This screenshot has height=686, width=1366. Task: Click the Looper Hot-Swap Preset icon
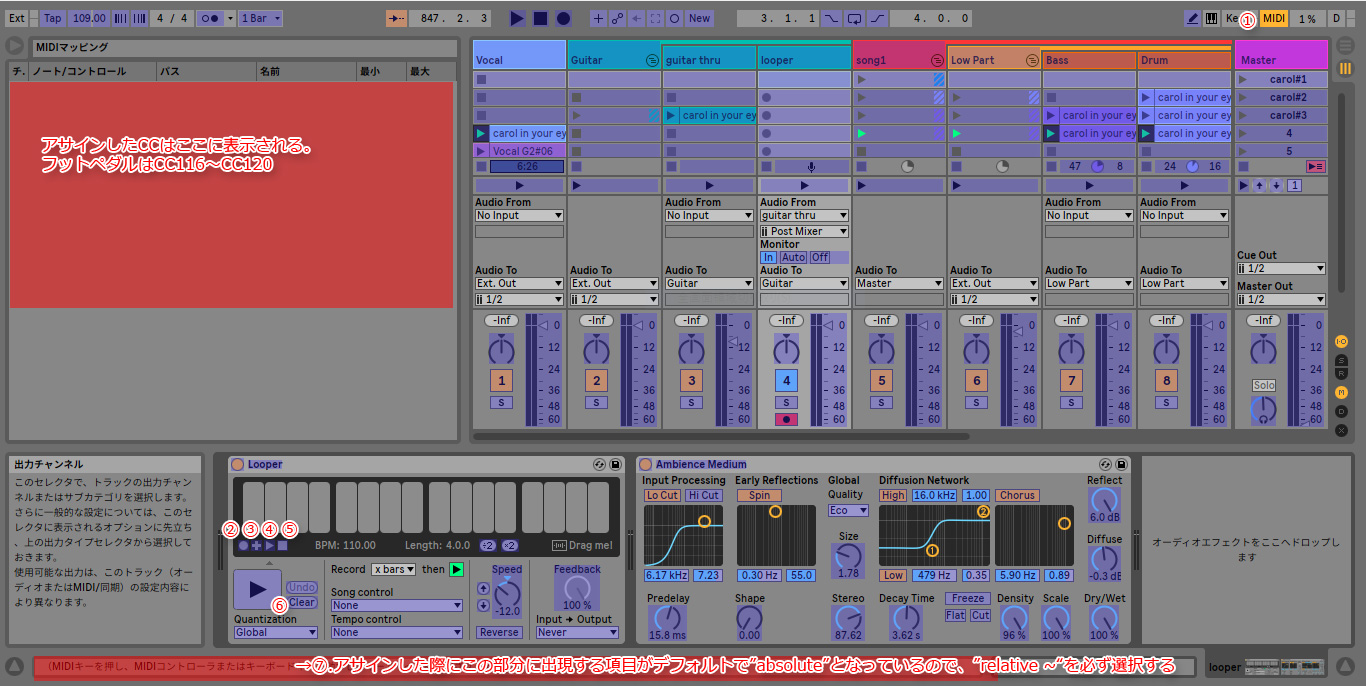coord(599,464)
